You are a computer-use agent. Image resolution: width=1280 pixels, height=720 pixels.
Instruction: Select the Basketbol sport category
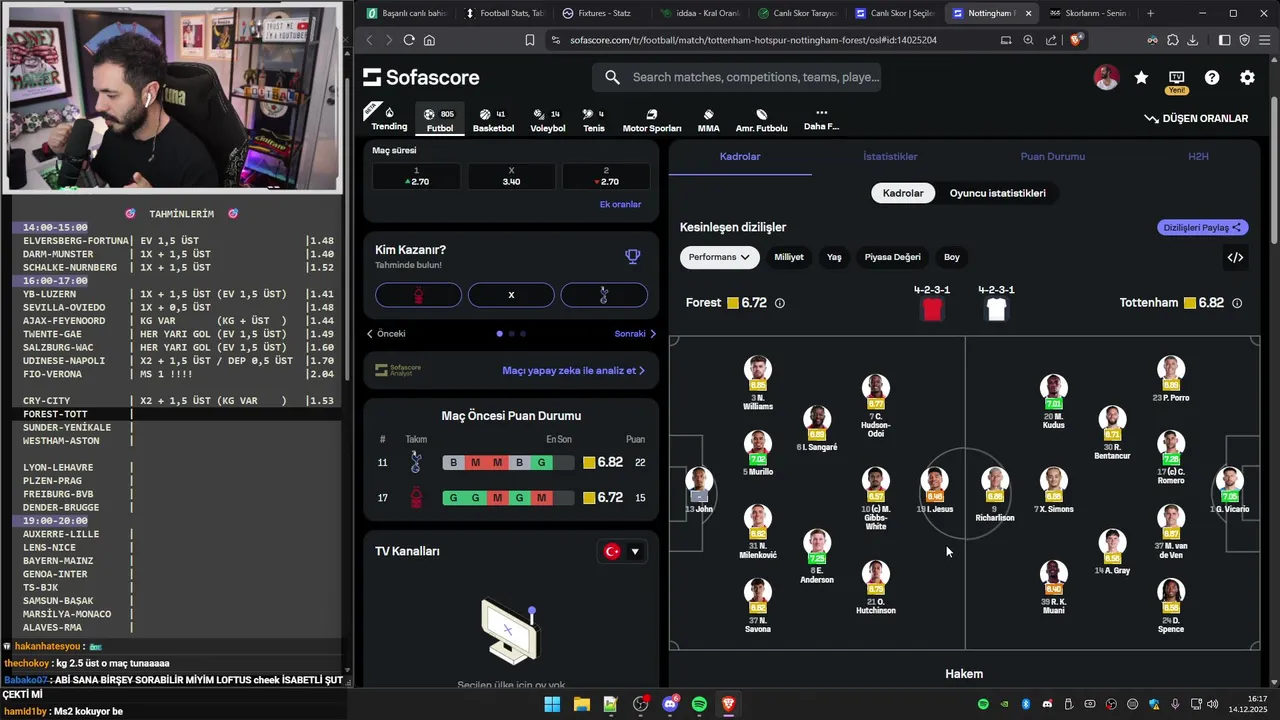[x=493, y=120]
